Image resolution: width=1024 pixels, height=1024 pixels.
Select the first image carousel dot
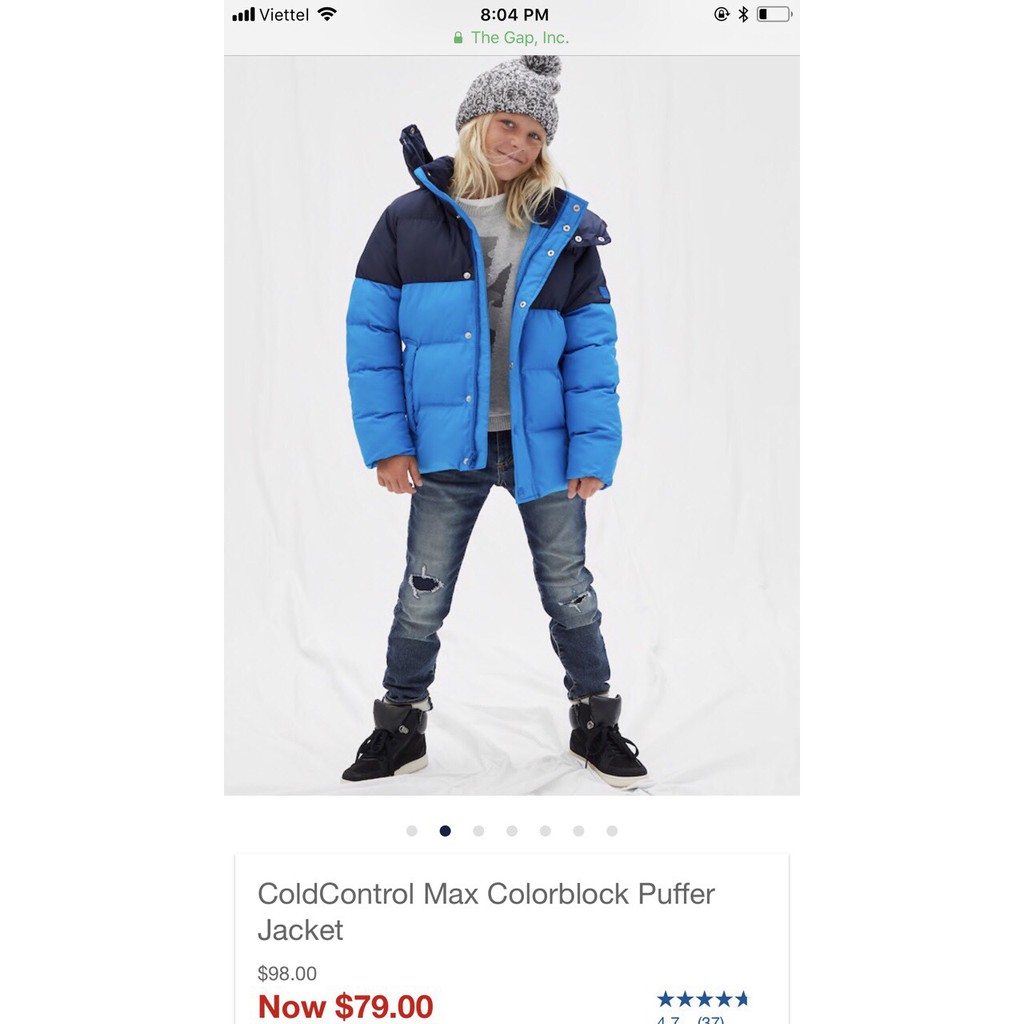411,831
